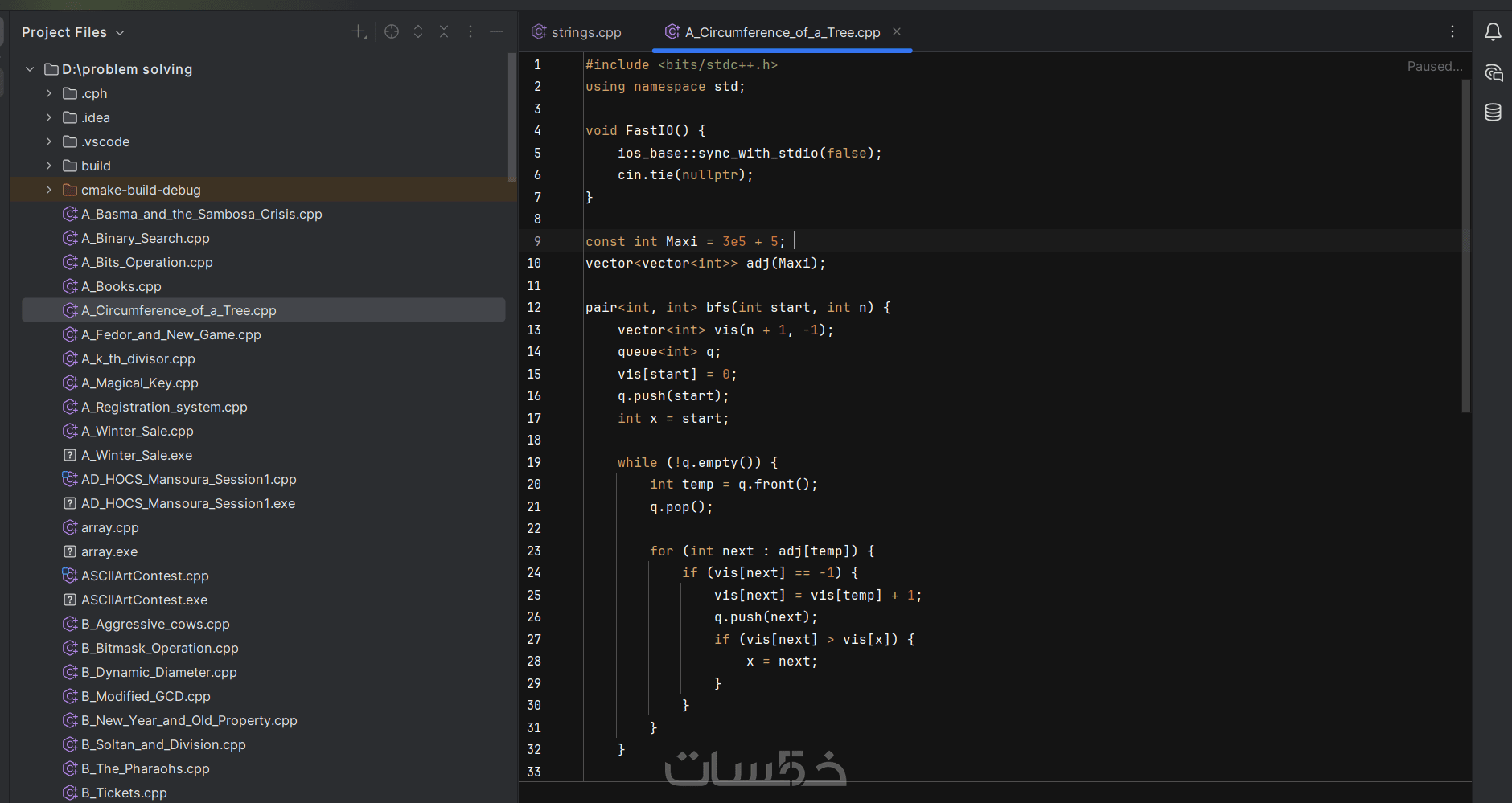Click line number 12 in gutter
The image size is (1512, 803).
tap(534, 307)
